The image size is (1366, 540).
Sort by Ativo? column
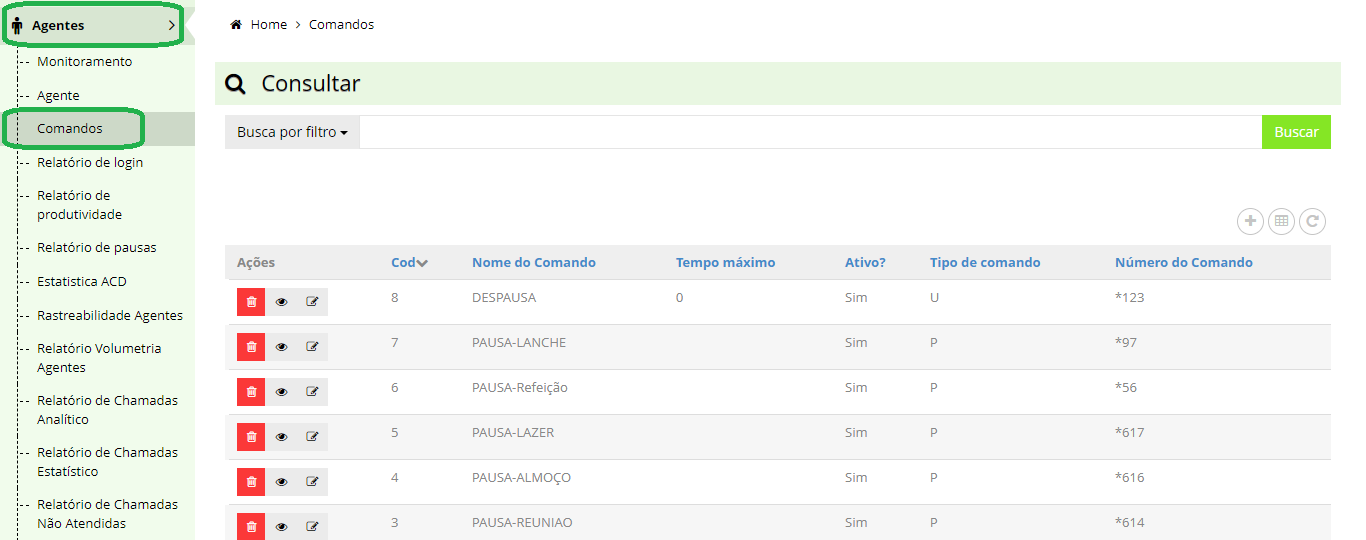865,263
